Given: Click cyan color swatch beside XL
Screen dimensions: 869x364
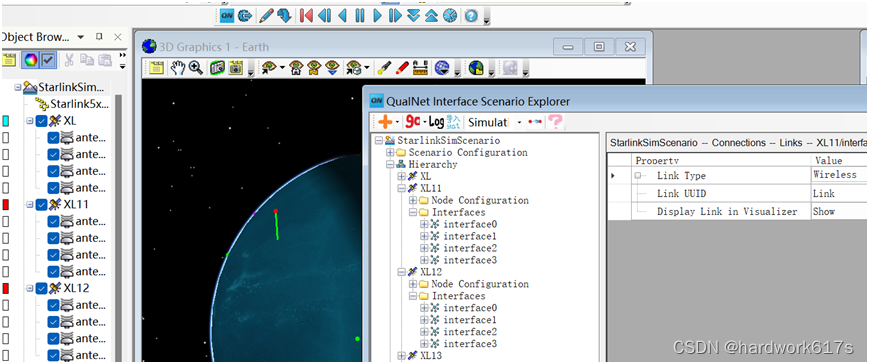Looking at the screenshot, I should coord(6,121).
